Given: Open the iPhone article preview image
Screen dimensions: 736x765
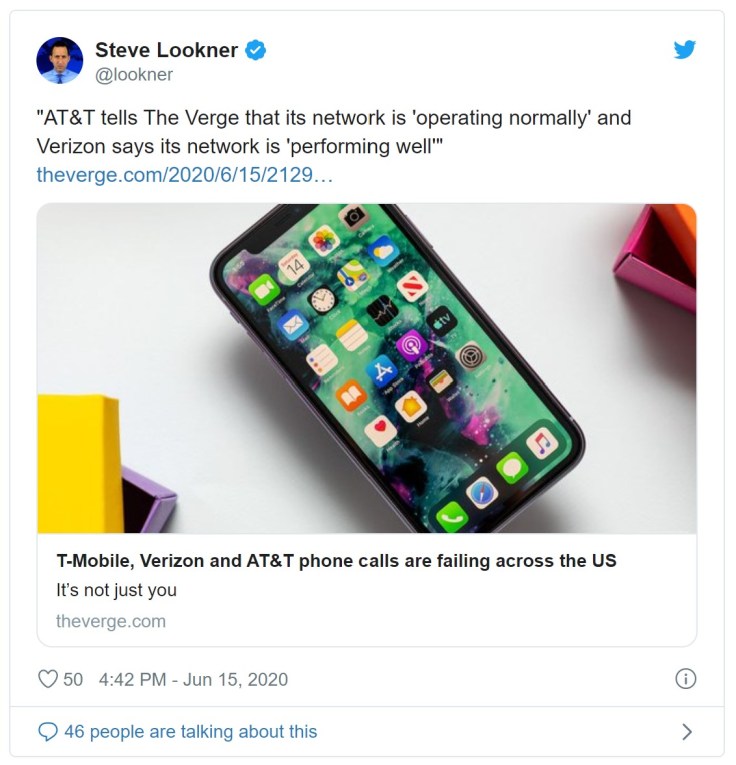Looking at the screenshot, I should point(367,368).
